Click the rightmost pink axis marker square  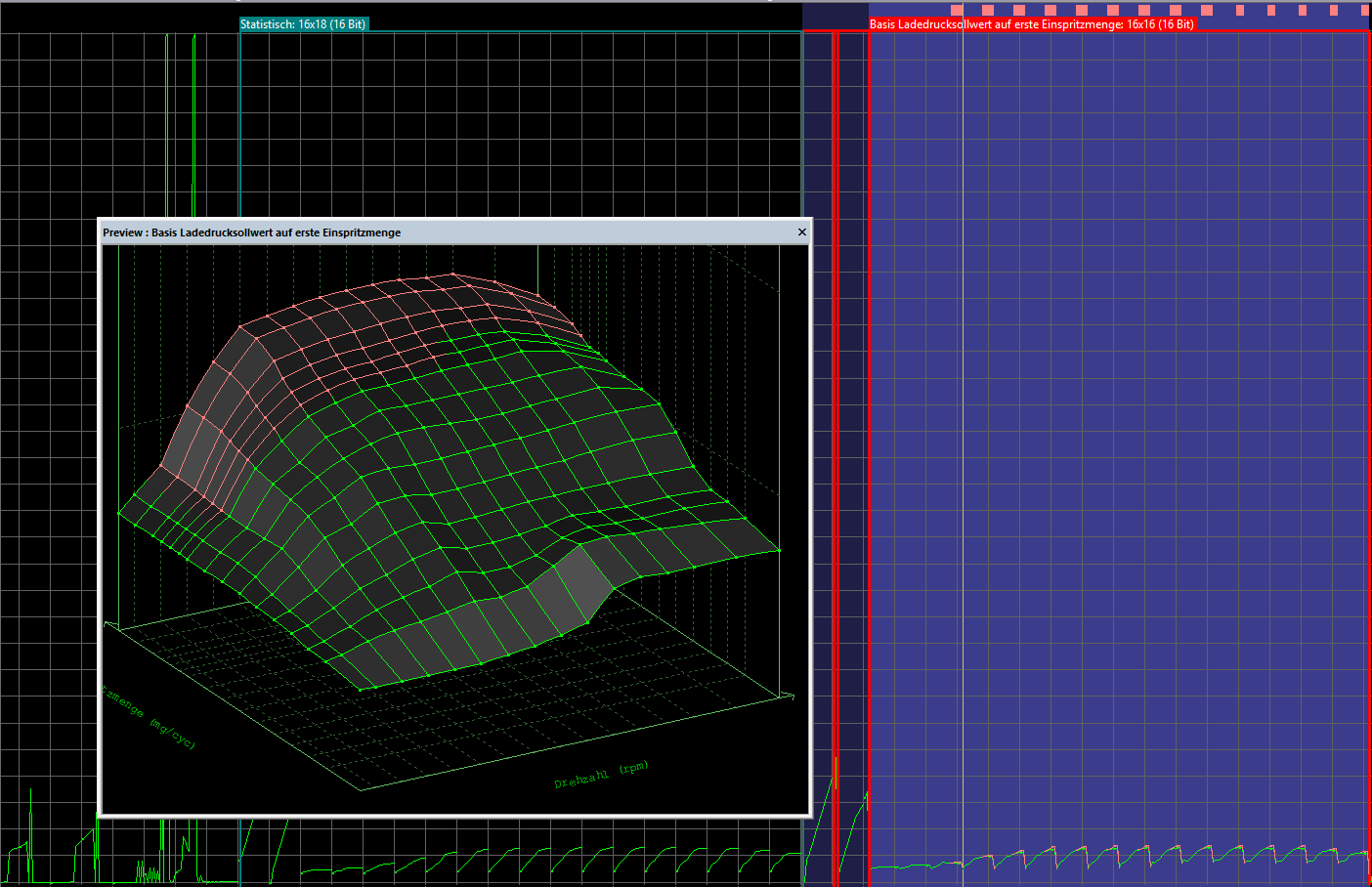[x=1364, y=11]
